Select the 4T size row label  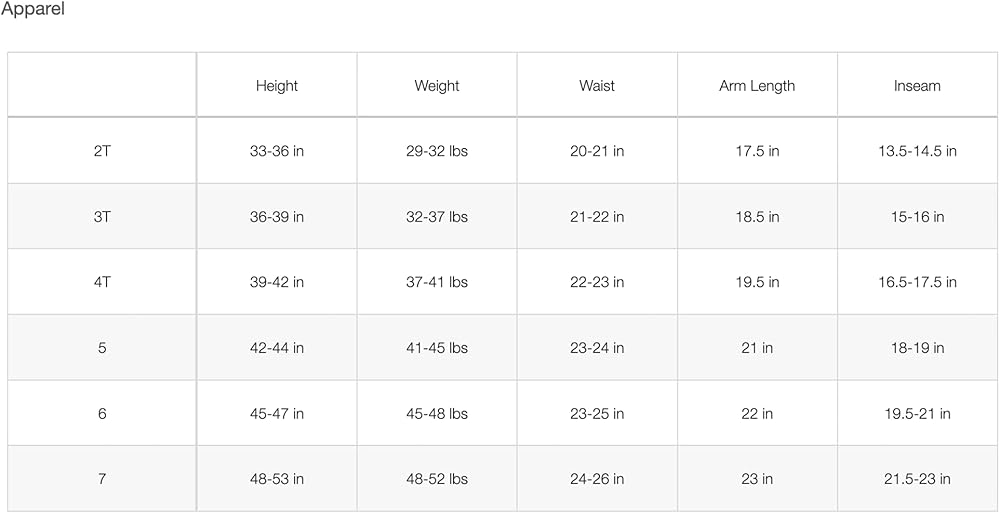coord(102,282)
